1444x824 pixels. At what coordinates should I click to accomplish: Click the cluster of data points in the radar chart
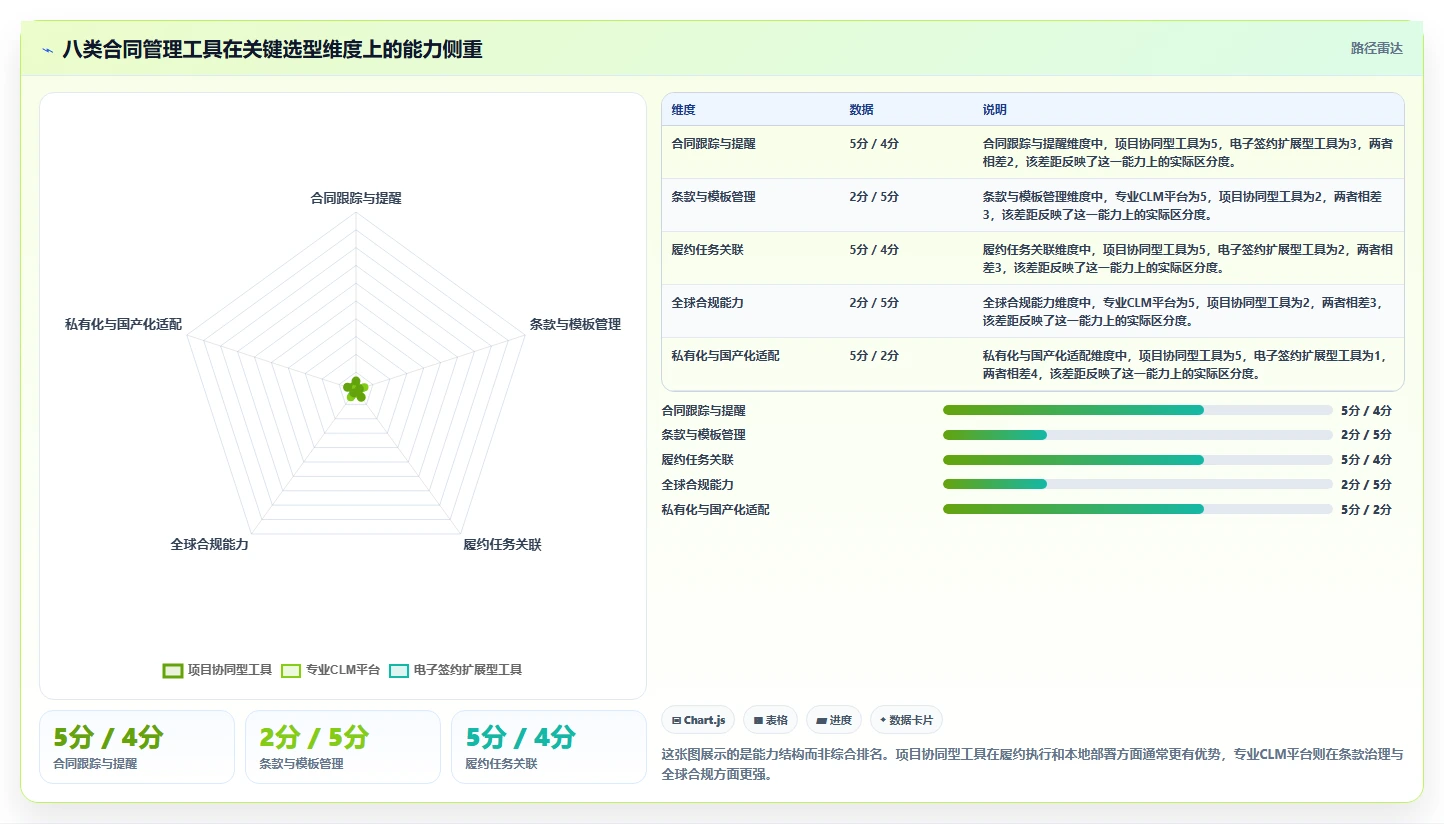pyautogui.click(x=355, y=390)
